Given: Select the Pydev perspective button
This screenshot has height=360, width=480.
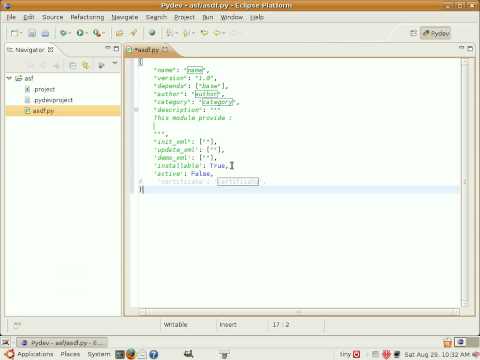Looking at the screenshot, I should (x=436, y=33).
